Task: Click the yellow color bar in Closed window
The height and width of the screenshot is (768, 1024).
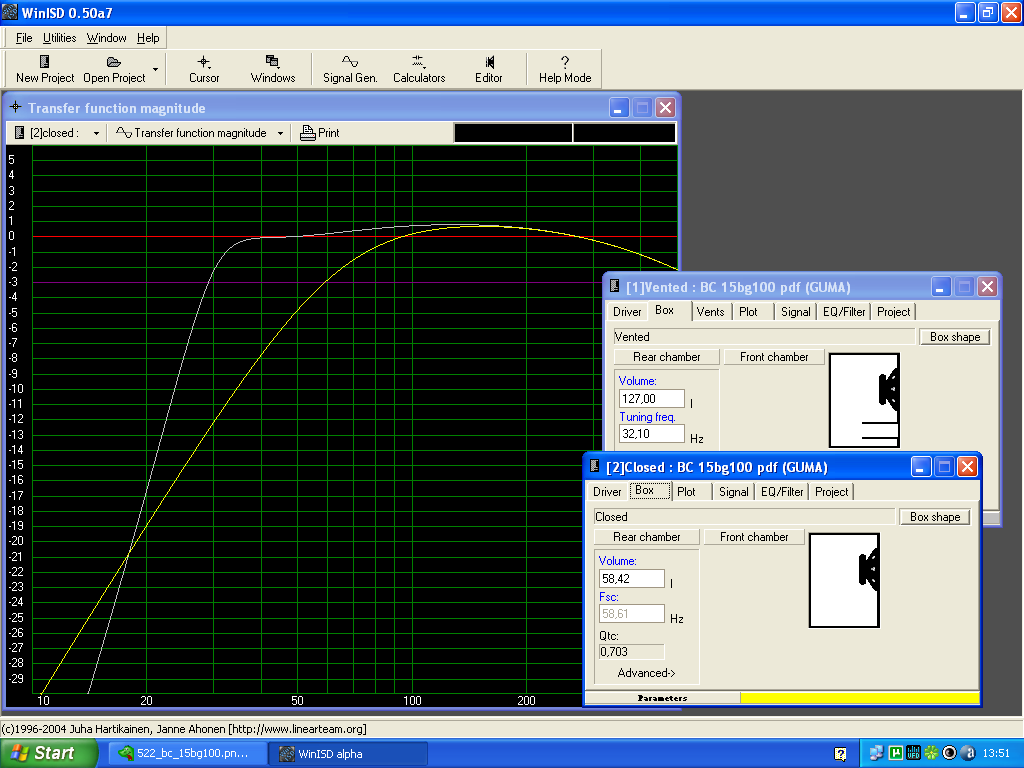Action: (860, 697)
